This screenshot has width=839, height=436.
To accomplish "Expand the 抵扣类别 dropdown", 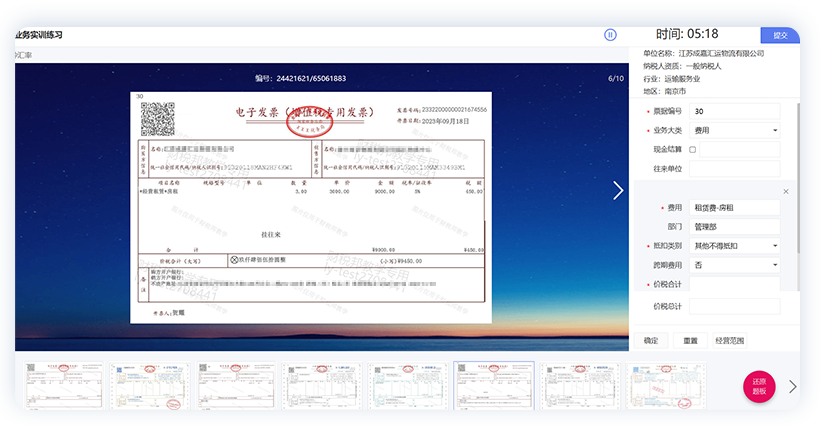I will coord(735,246).
